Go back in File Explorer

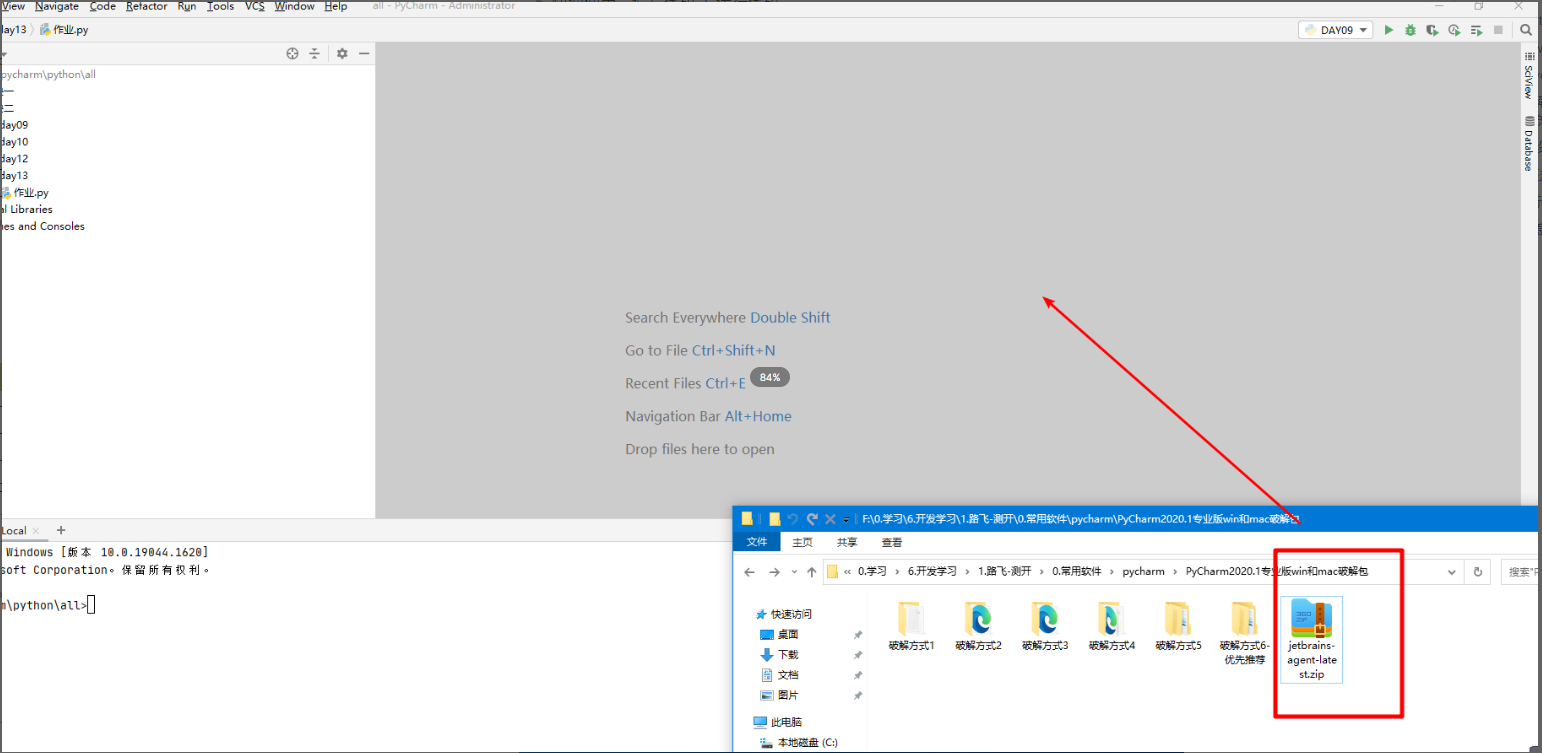pos(749,572)
